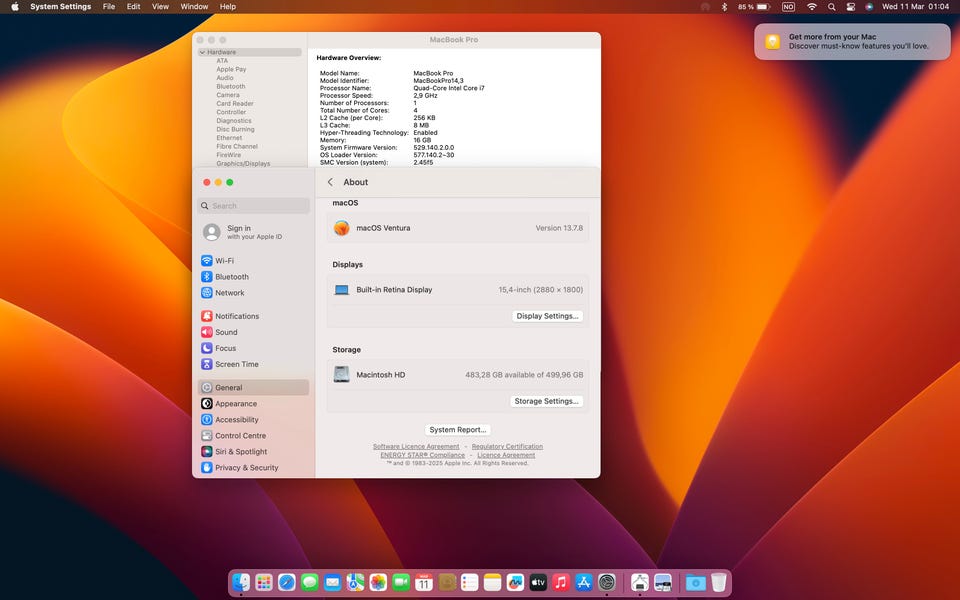
Task: Open Focus settings in the sidebar
Action: (225, 348)
